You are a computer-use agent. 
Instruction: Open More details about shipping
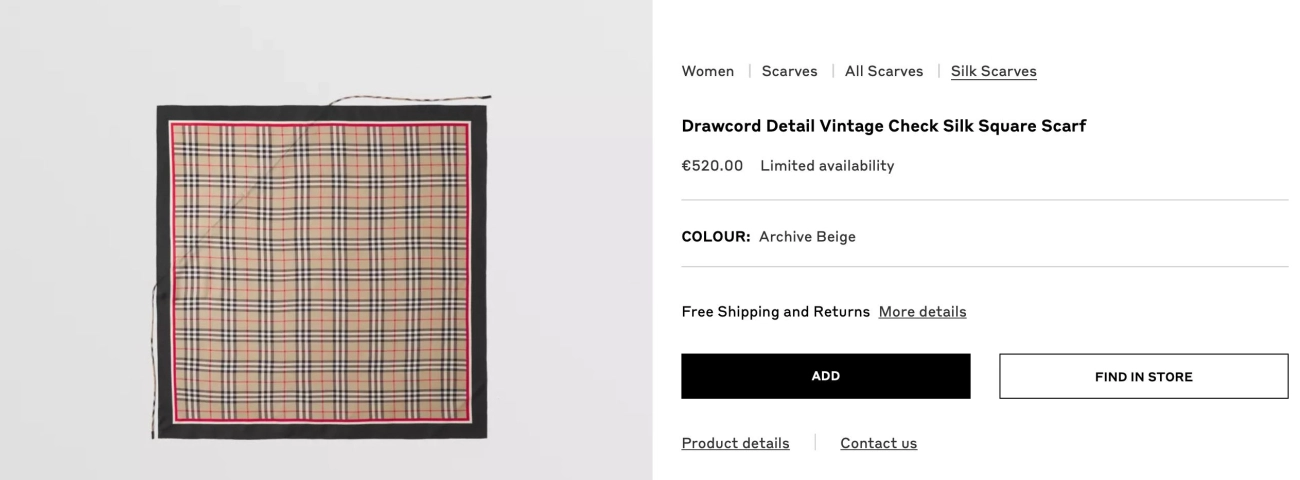[x=923, y=312]
